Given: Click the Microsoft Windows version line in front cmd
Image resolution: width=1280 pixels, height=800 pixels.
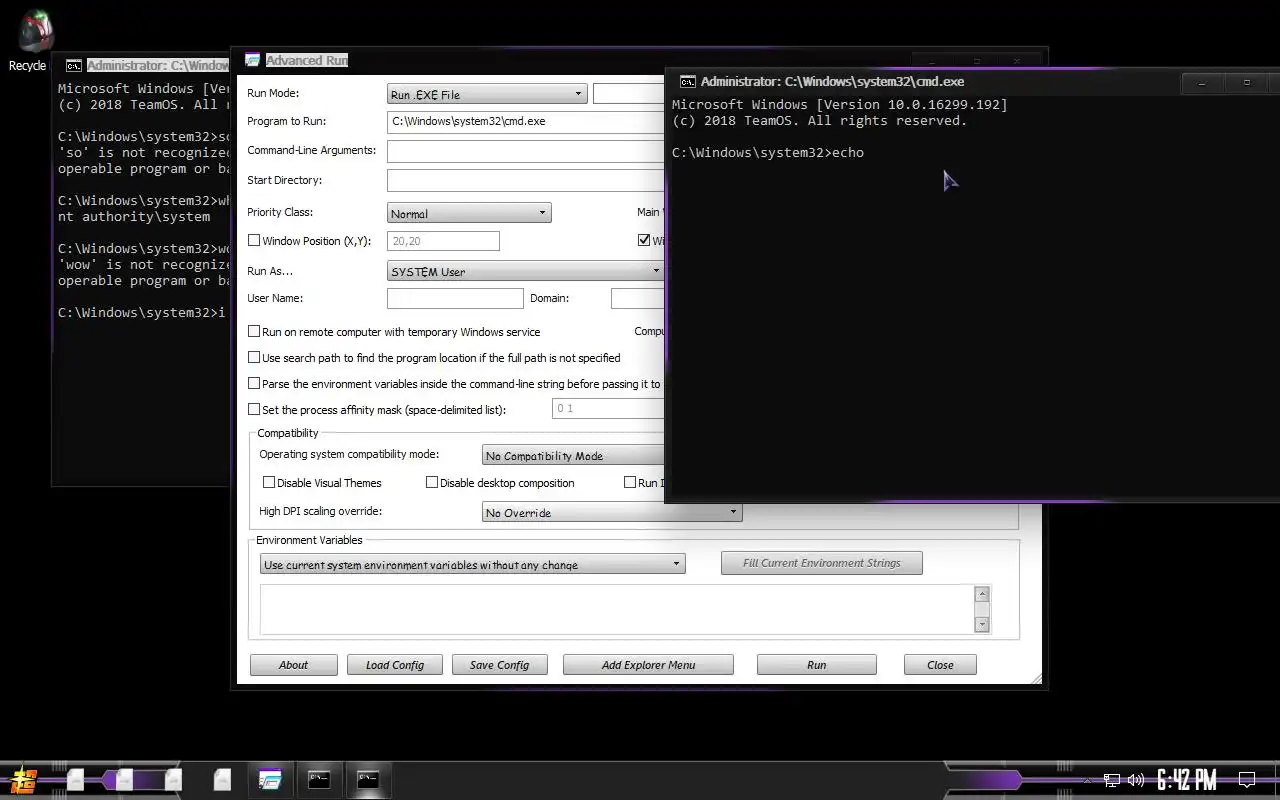Looking at the screenshot, I should pos(840,105).
